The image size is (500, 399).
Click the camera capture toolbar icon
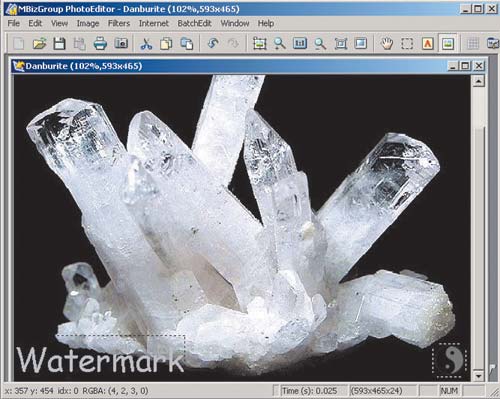point(121,43)
